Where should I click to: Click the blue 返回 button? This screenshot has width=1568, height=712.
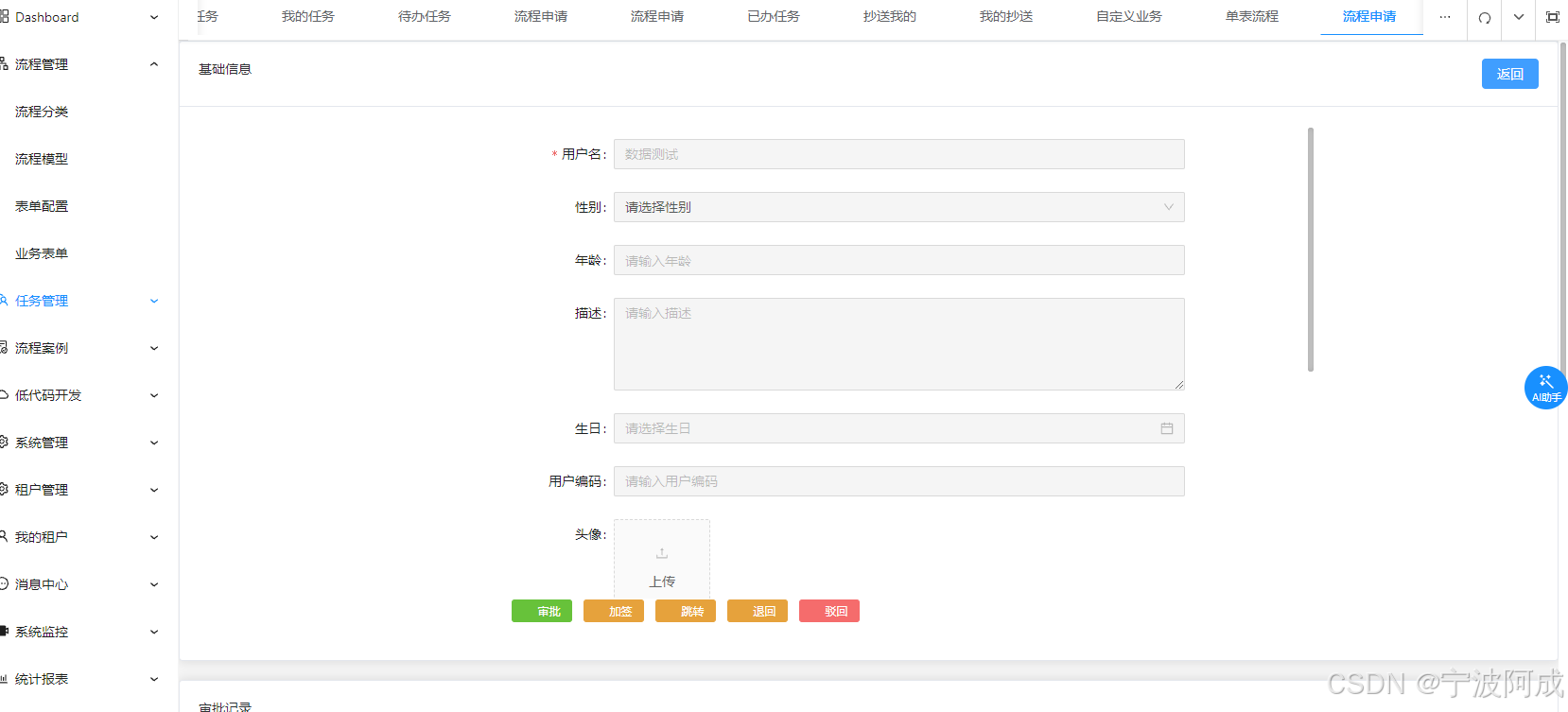pos(1510,74)
